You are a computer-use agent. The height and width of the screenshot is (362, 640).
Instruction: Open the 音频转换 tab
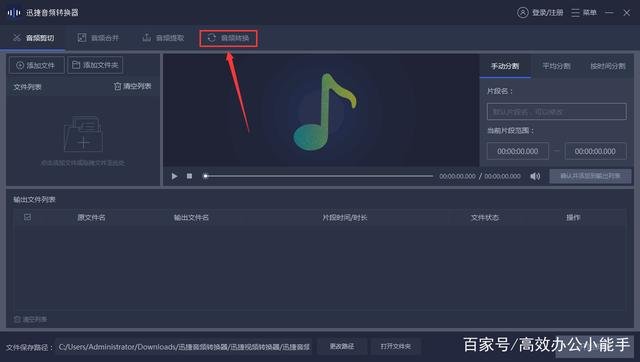229,38
